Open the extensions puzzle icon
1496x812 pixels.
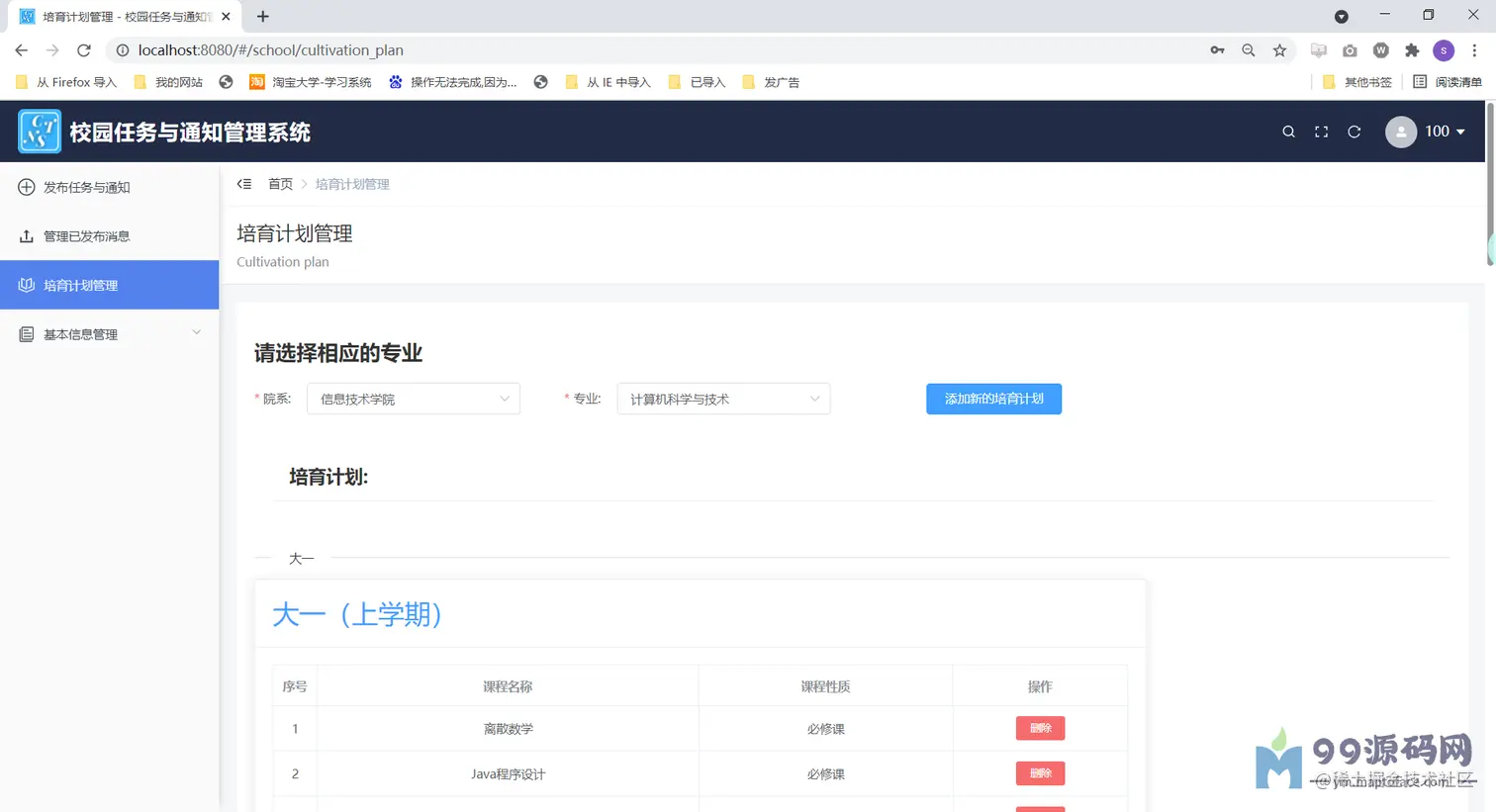point(1412,50)
